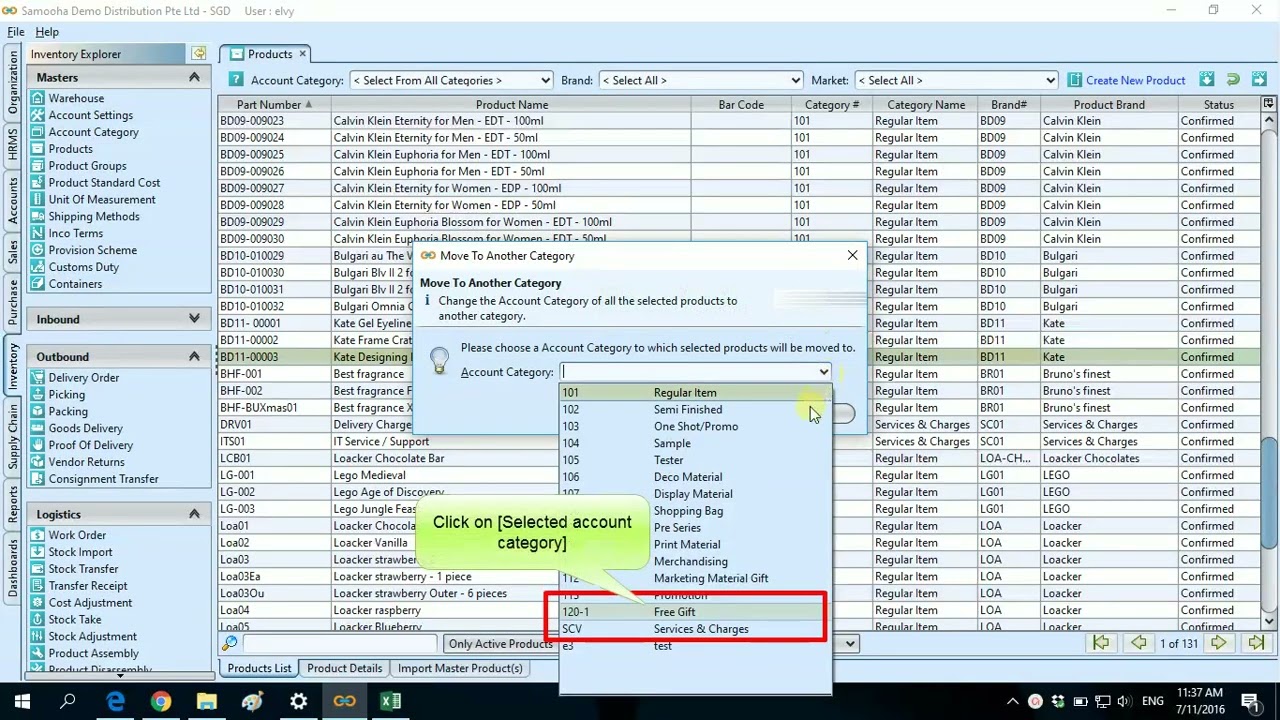Viewport: 1280px width, 720px height.
Task: Toggle the dialog's Account Category dropdown arrow
Action: pos(823,372)
